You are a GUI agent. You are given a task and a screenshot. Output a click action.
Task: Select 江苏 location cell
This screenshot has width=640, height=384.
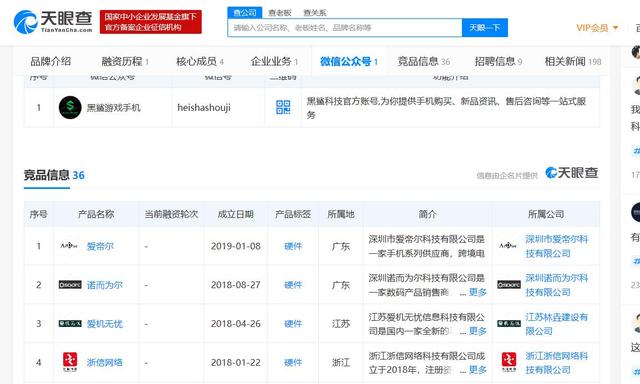point(341,324)
